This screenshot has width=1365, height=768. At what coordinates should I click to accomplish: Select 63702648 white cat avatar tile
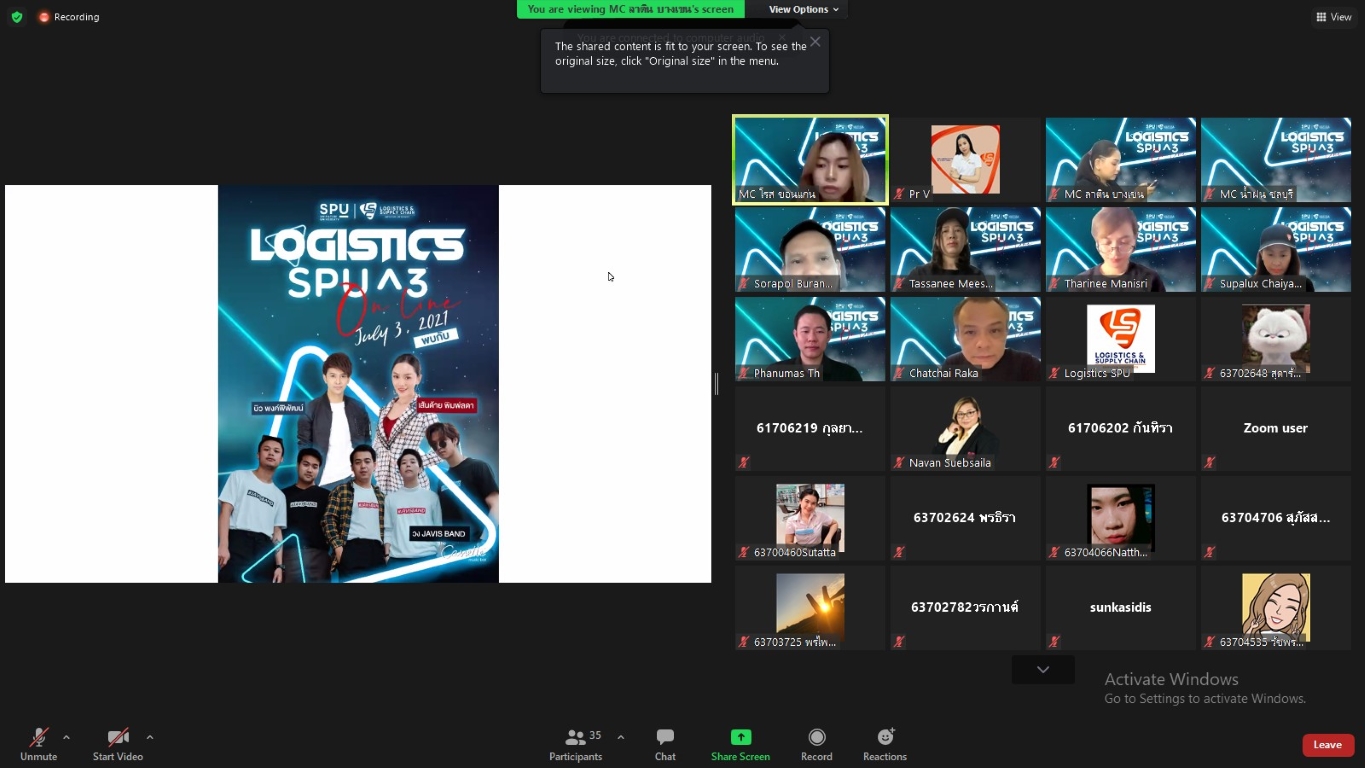(x=1276, y=339)
